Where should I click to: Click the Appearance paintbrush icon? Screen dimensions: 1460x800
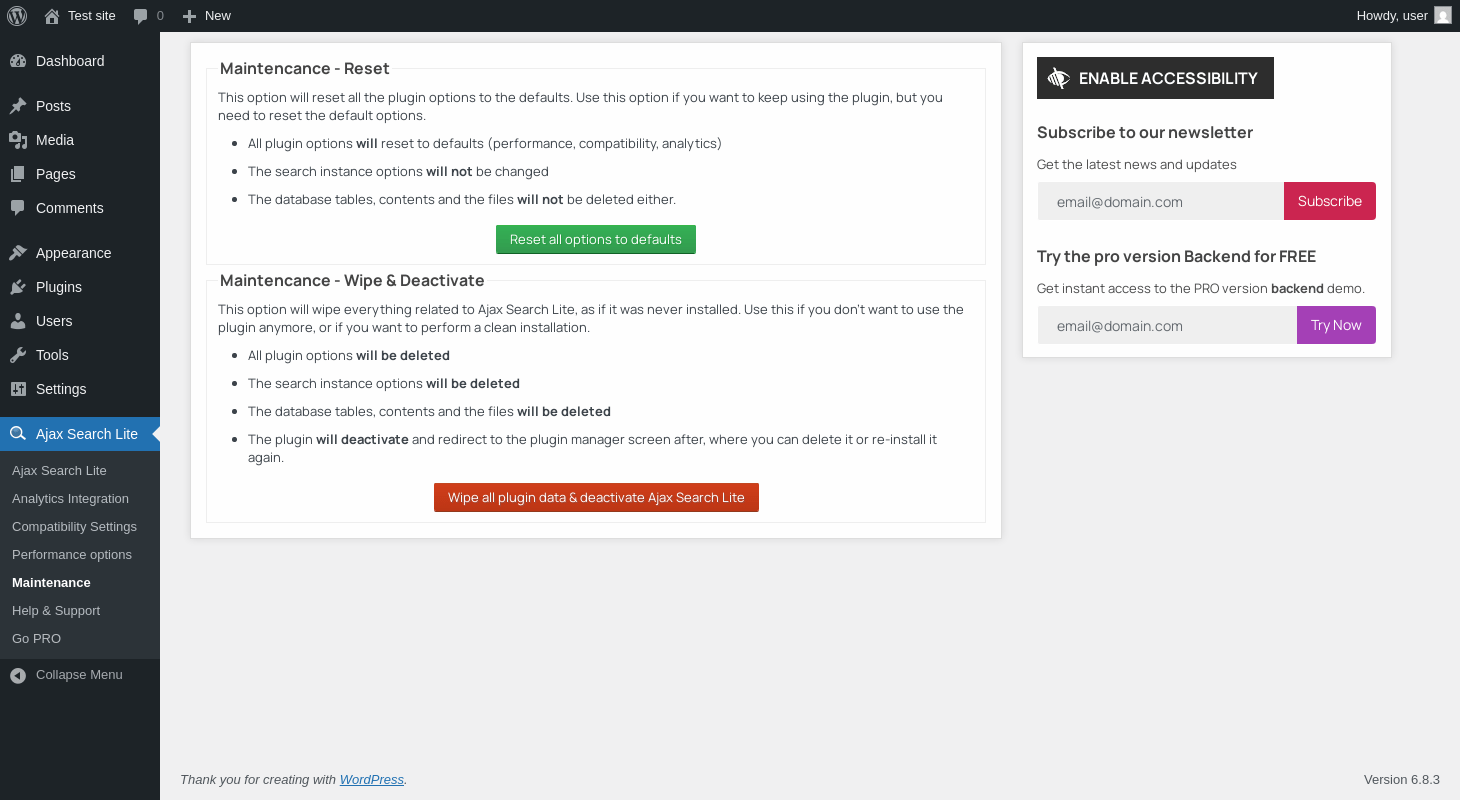point(18,253)
